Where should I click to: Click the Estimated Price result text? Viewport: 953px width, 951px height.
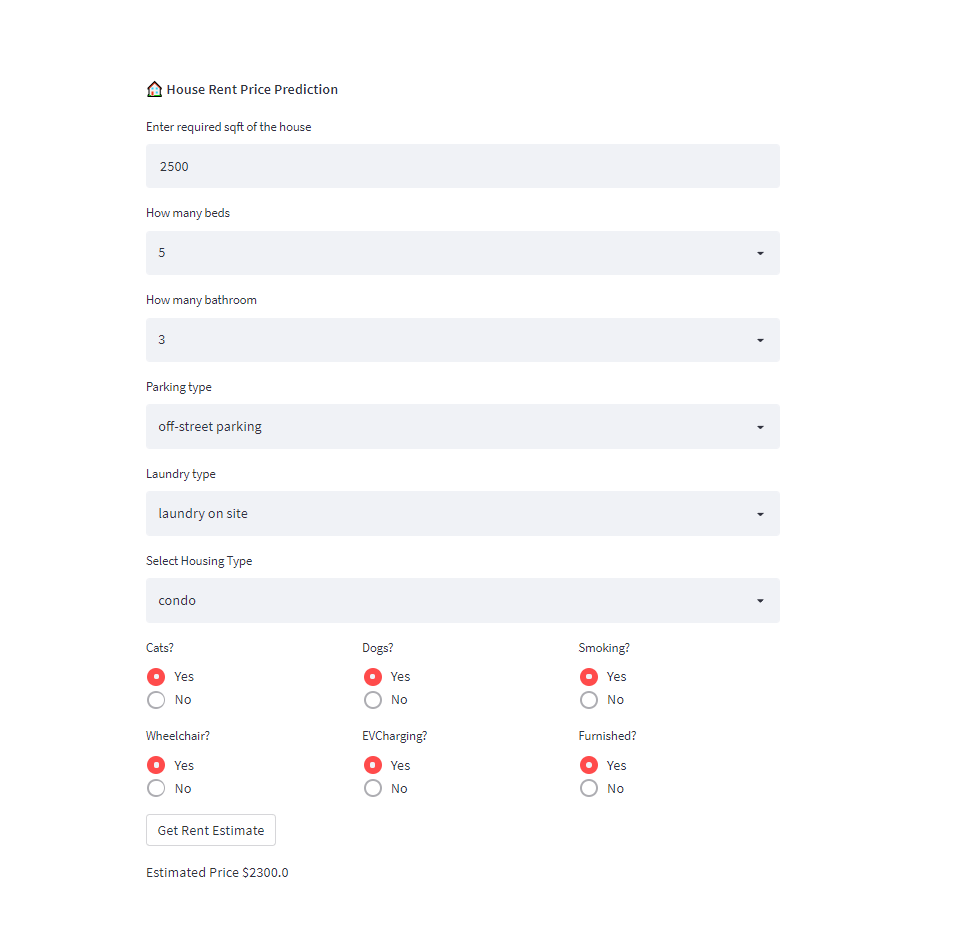[217, 872]
